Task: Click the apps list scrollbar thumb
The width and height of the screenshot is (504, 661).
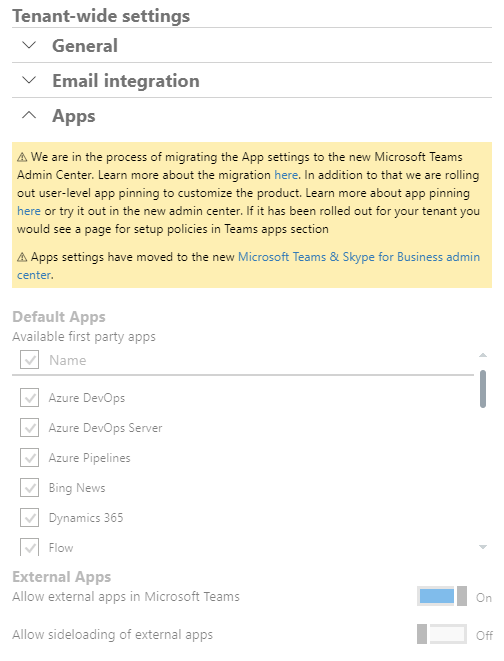Action: click(483, 389)
